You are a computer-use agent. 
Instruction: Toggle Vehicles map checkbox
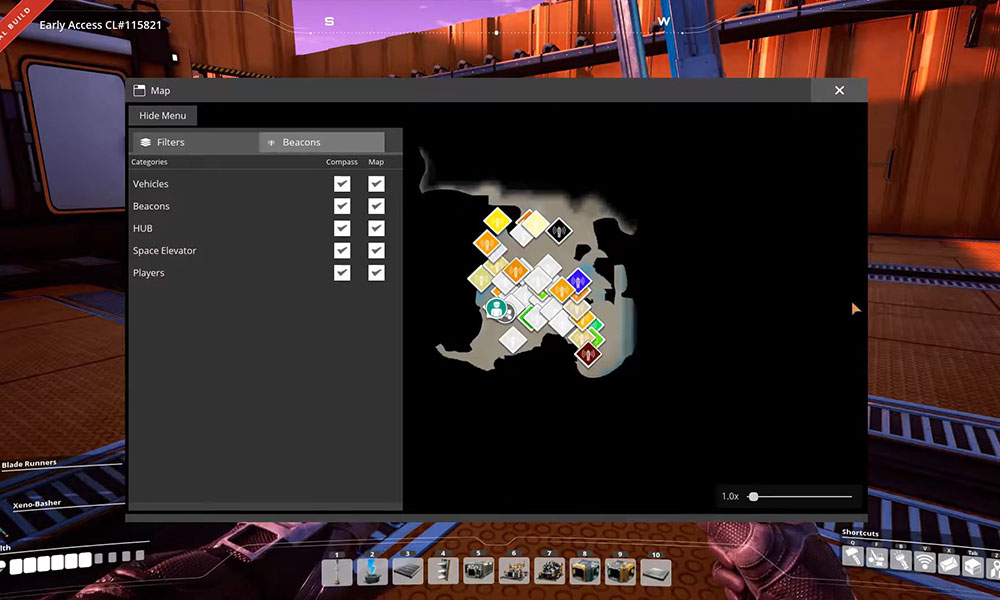(376, 184)
